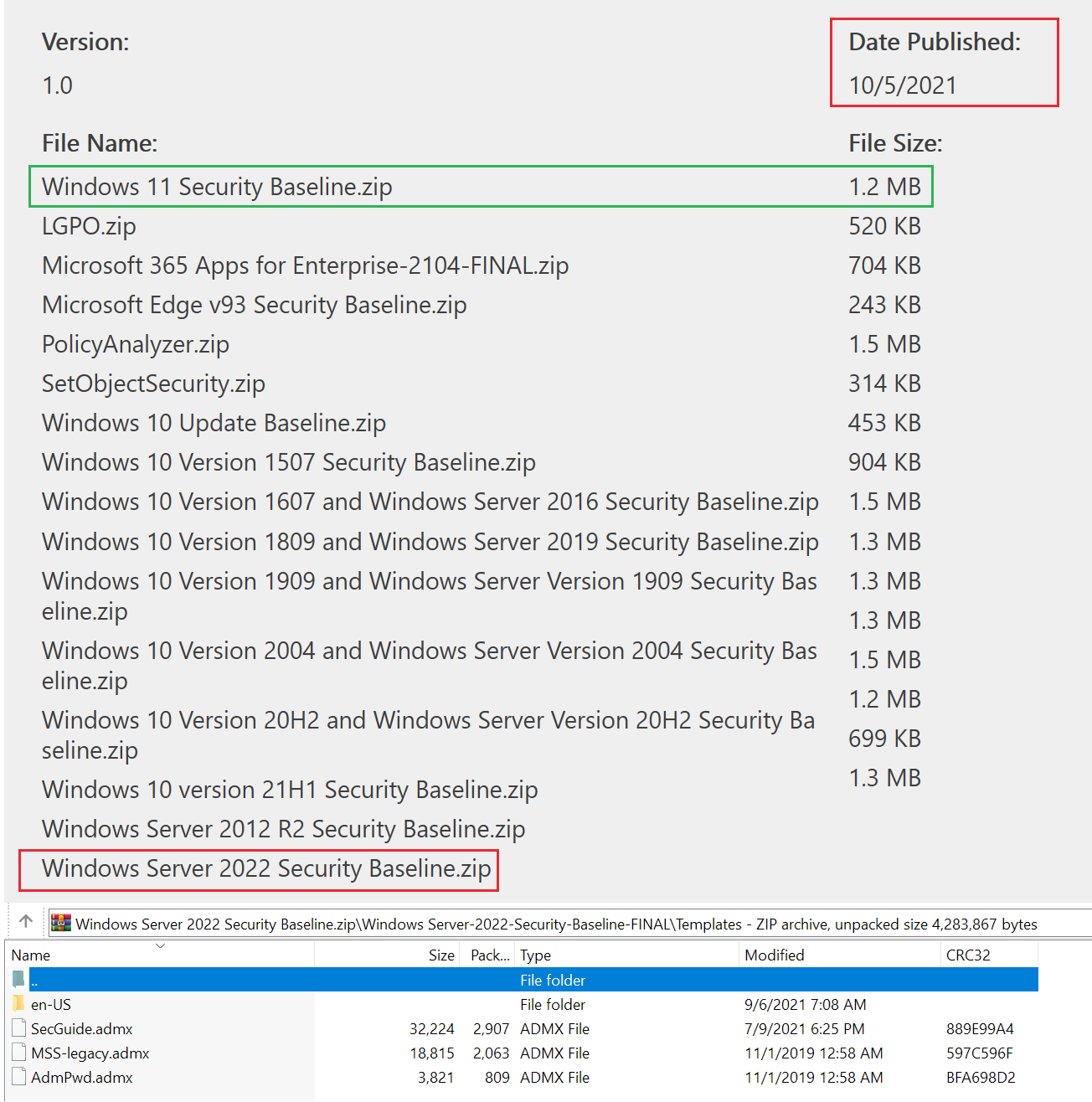
Task: Click packed size value 809
Action: coord(497,1077)
